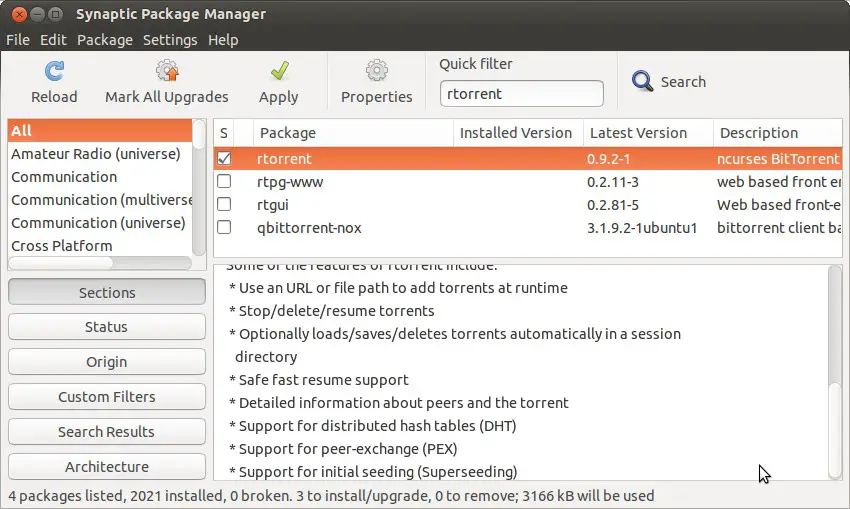Select the qbittorrent-nox package row

(x=527, y=227)
